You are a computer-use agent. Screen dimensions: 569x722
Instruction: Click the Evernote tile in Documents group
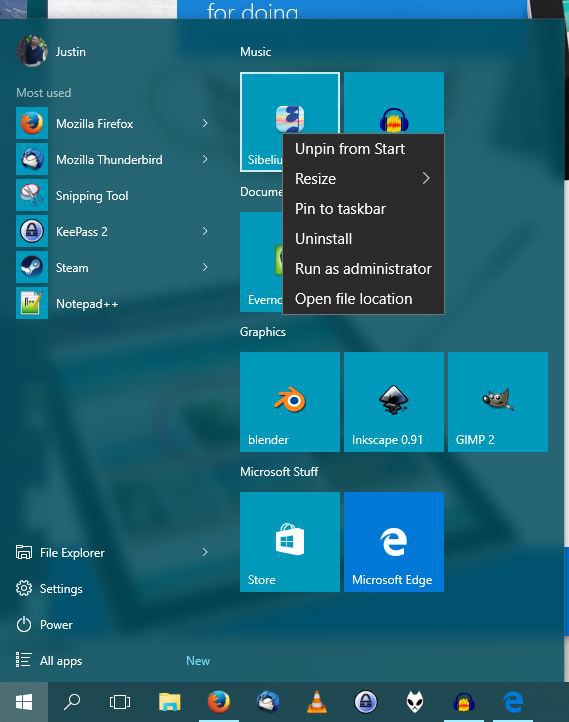pyautogui.click(x=261, y=262)
